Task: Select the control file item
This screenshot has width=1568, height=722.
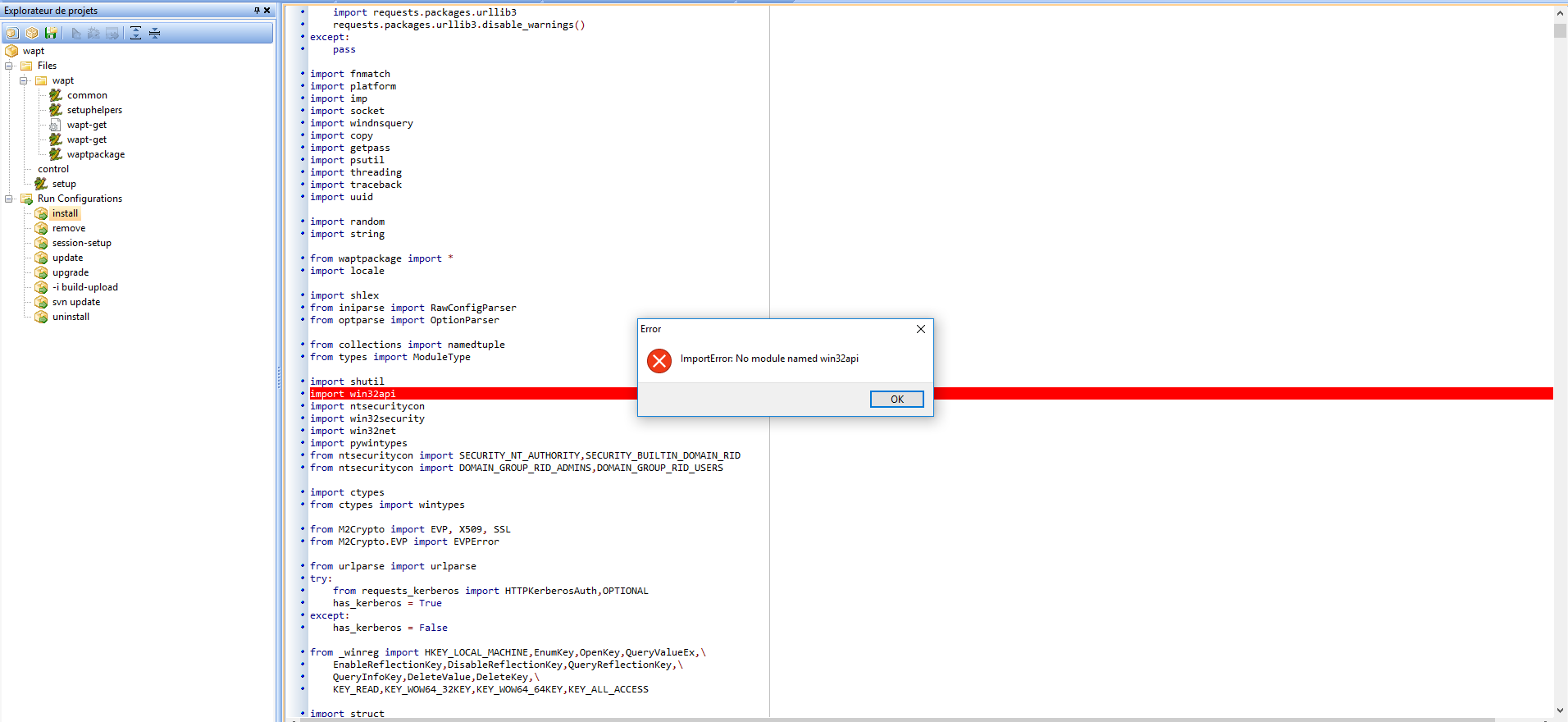Action: (53, 169)
